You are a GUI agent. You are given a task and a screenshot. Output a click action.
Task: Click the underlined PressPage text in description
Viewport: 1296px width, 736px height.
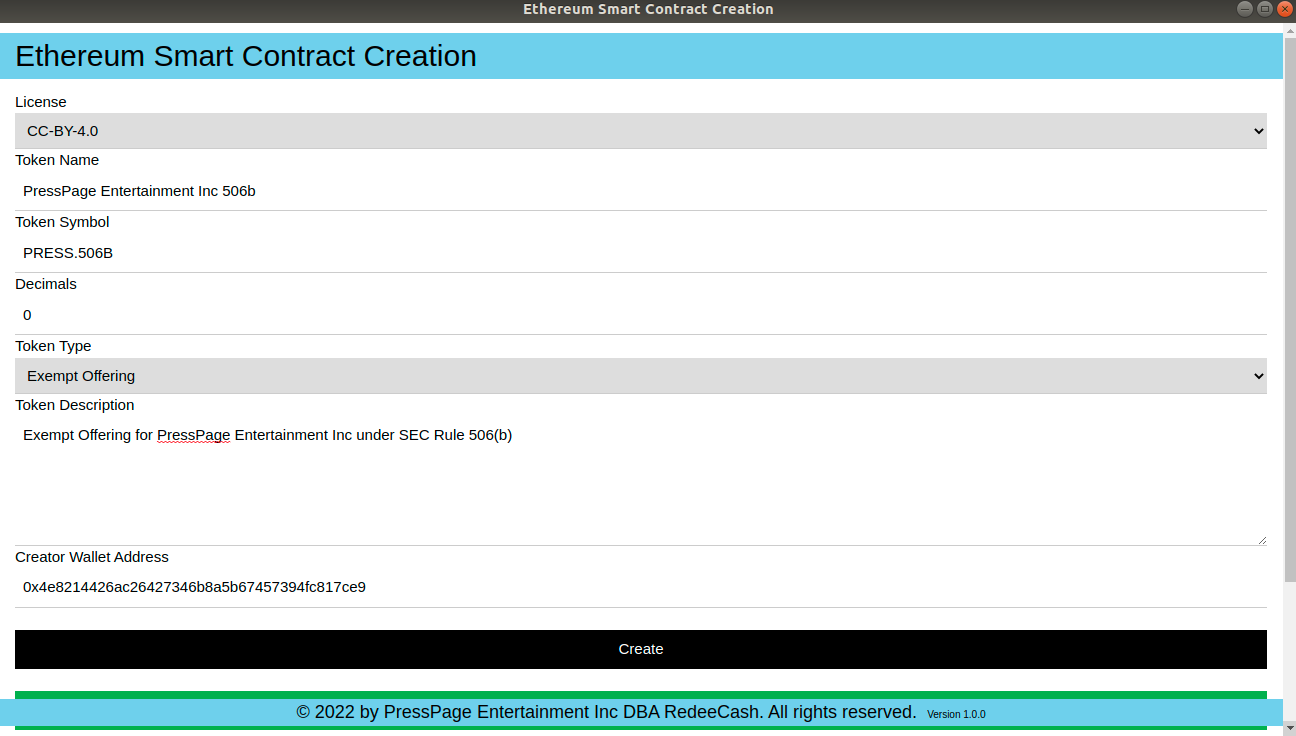[193, 435]
